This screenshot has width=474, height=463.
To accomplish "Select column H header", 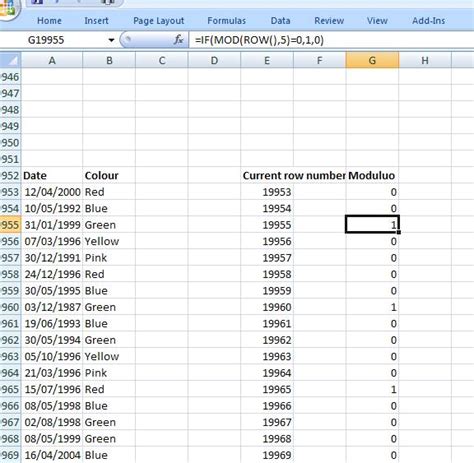I will (x=425, y=60).
